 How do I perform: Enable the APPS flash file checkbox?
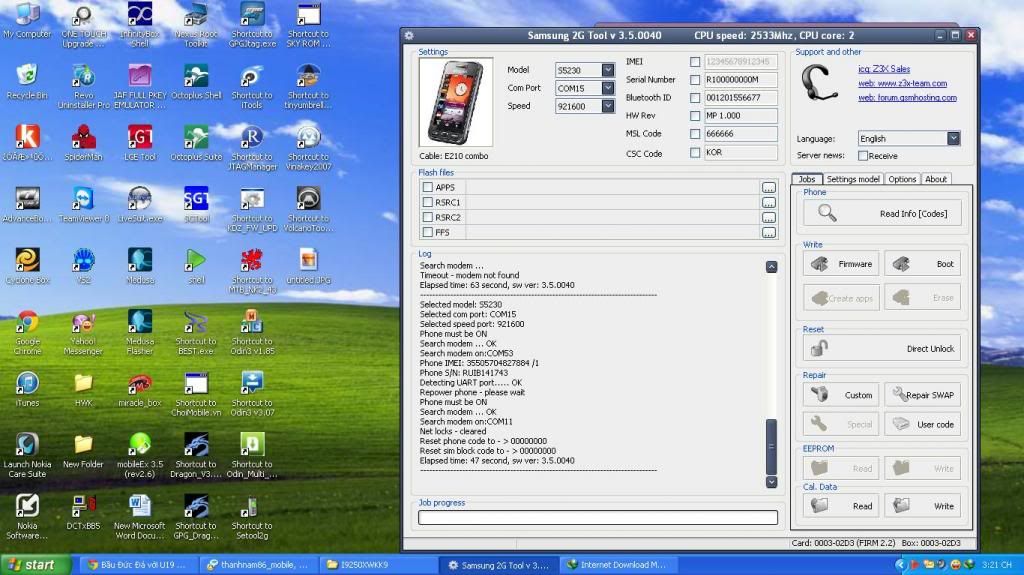coord(428,187)
